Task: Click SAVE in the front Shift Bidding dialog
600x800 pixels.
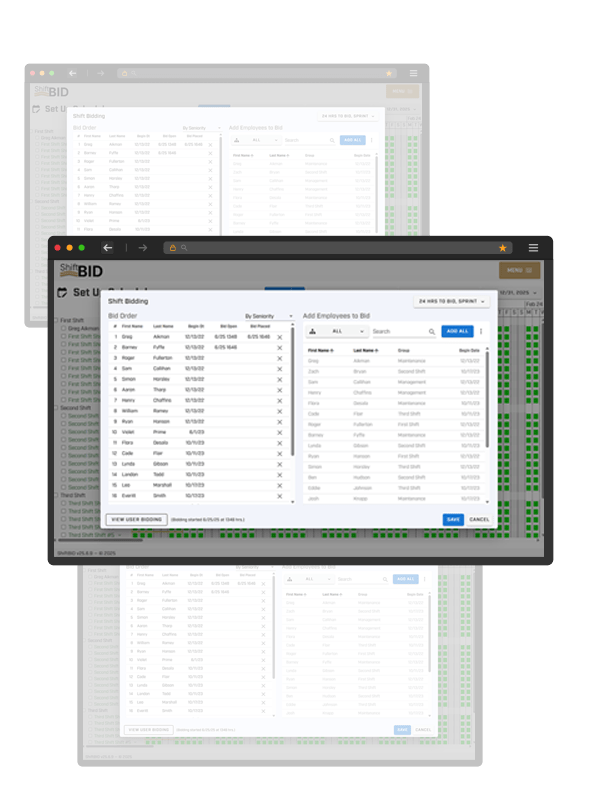Action: [x=453, y=519]
